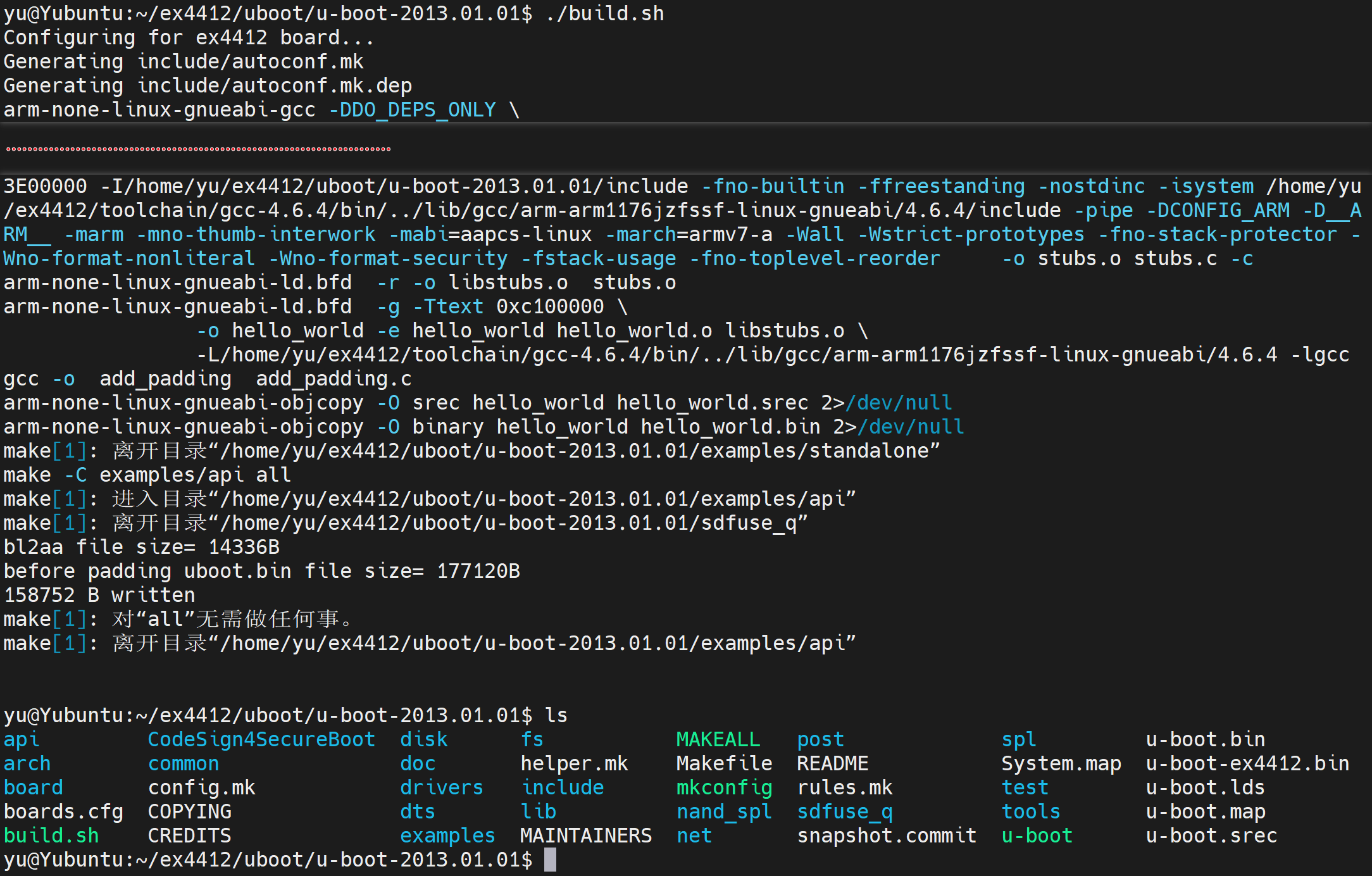This screenshot has width=1372, height=876.
Task: Click the drivers directory name in the ls output
Action: pyautogui.click(x=441, y=787)
